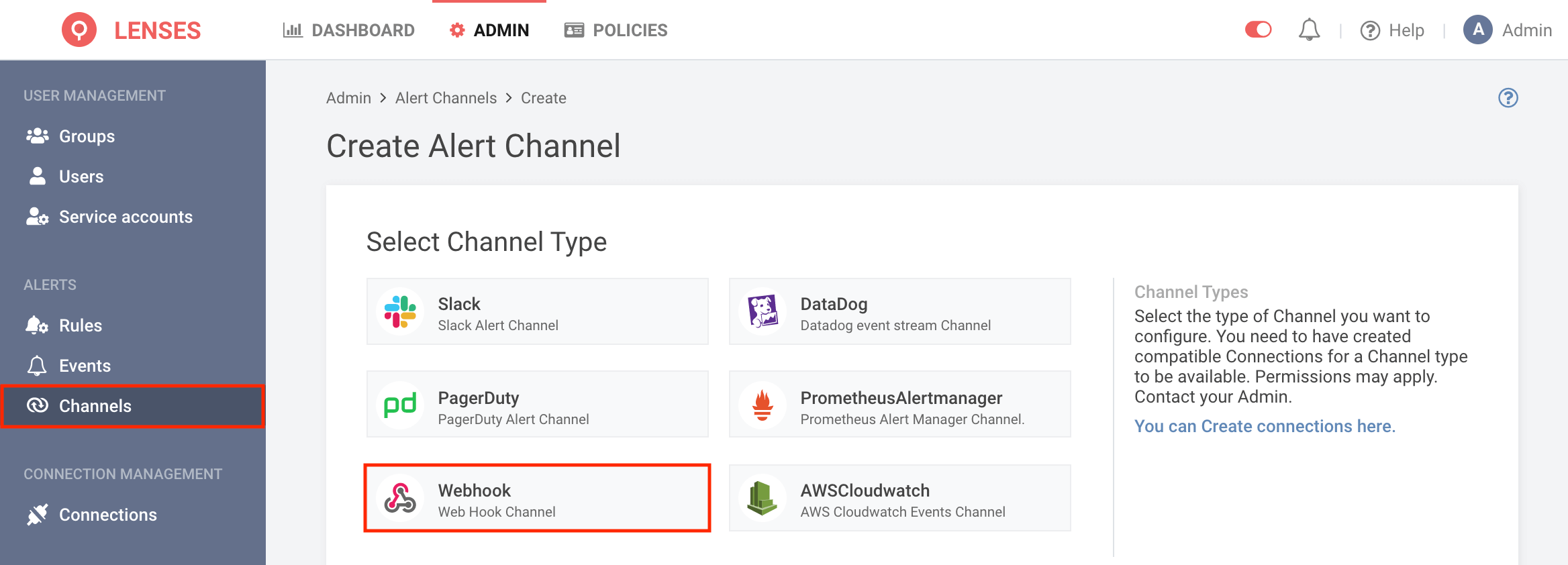This screenshot has height=565, width=1568.
Task: Click the Rules bell-gear icon
Action: point(37,325)
